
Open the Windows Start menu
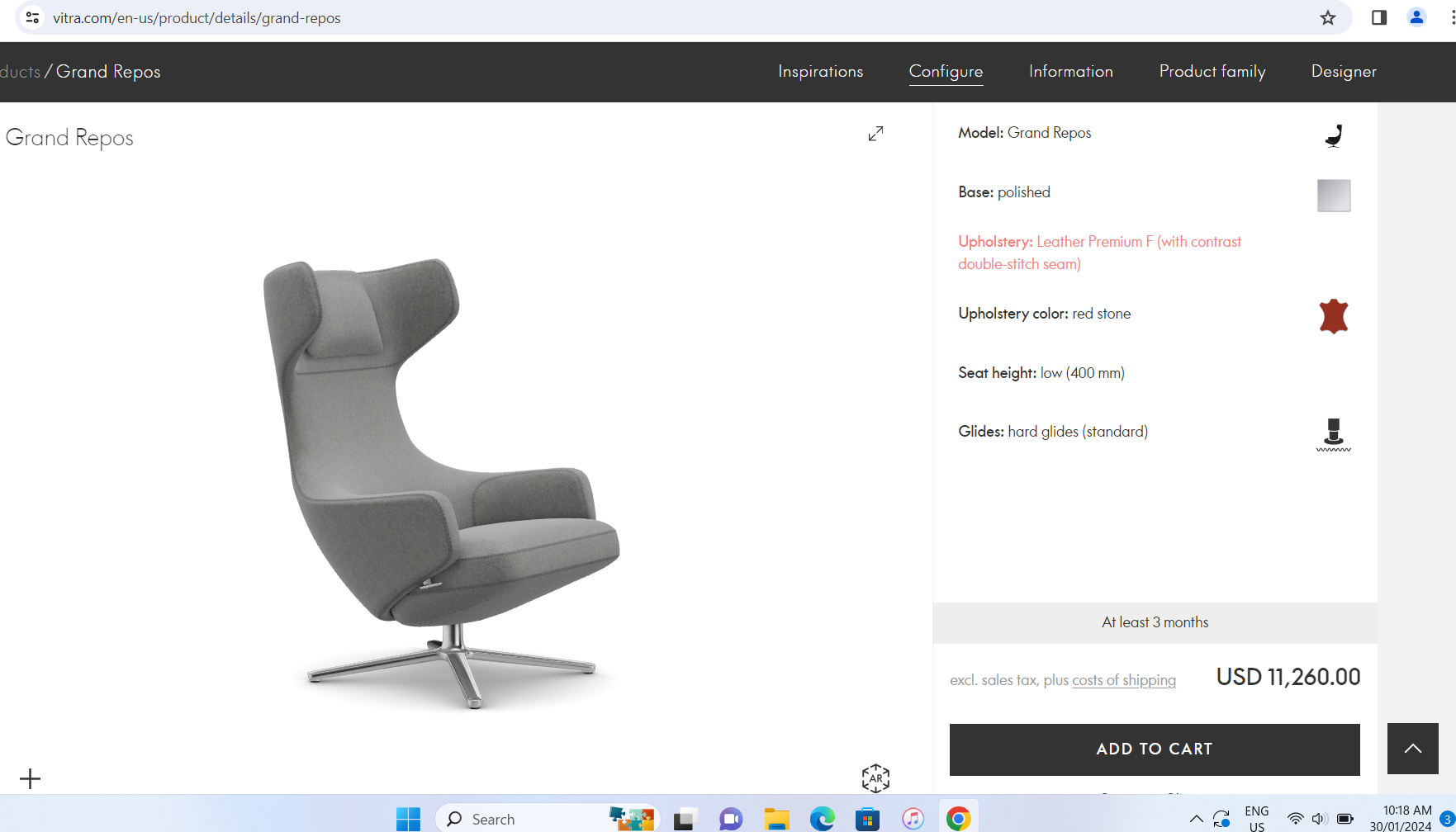click(408, 819)
